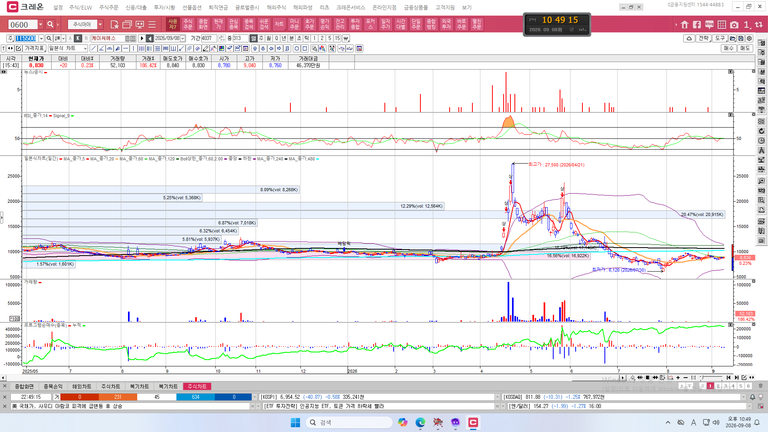Select the trend line drawing tool
This screenshot has width=768, height=432.
[x=93, y=48]
